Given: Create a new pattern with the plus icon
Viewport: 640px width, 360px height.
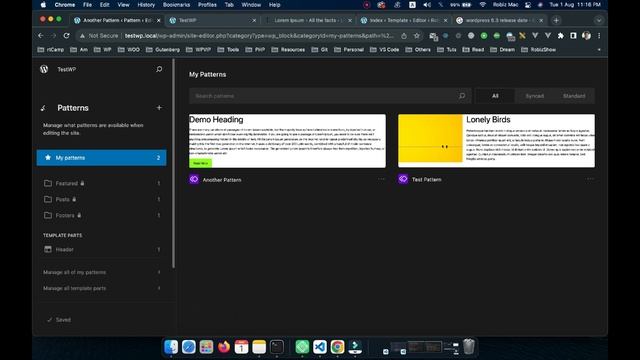Looking at the screenshot, I should click(159, 108).
